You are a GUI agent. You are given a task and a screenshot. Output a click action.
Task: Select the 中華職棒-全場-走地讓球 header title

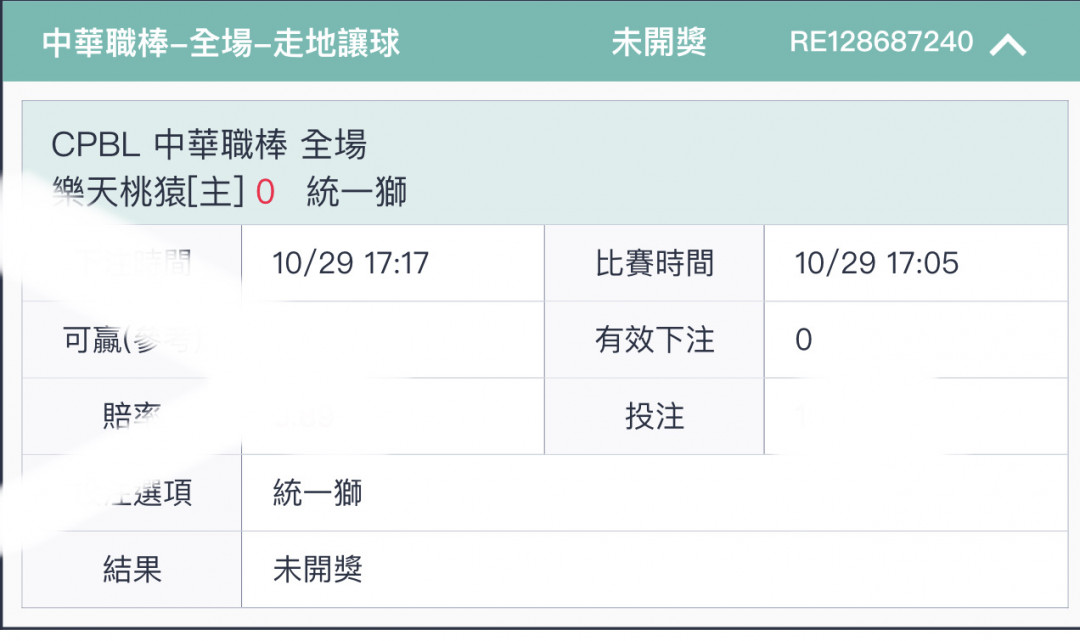pos(220,43)
